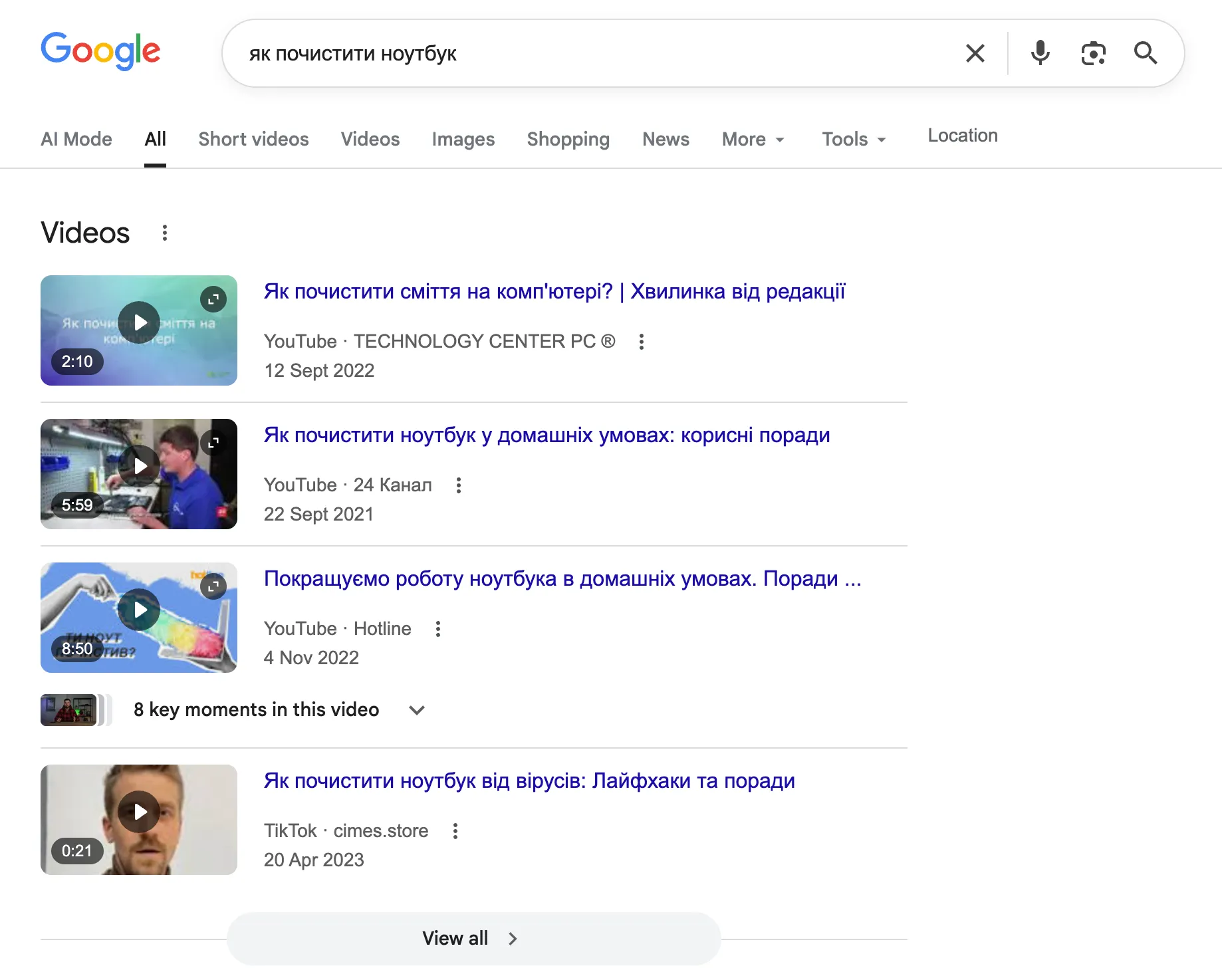Open the video about cleaning laptop viruses

[x=529, y=781]
